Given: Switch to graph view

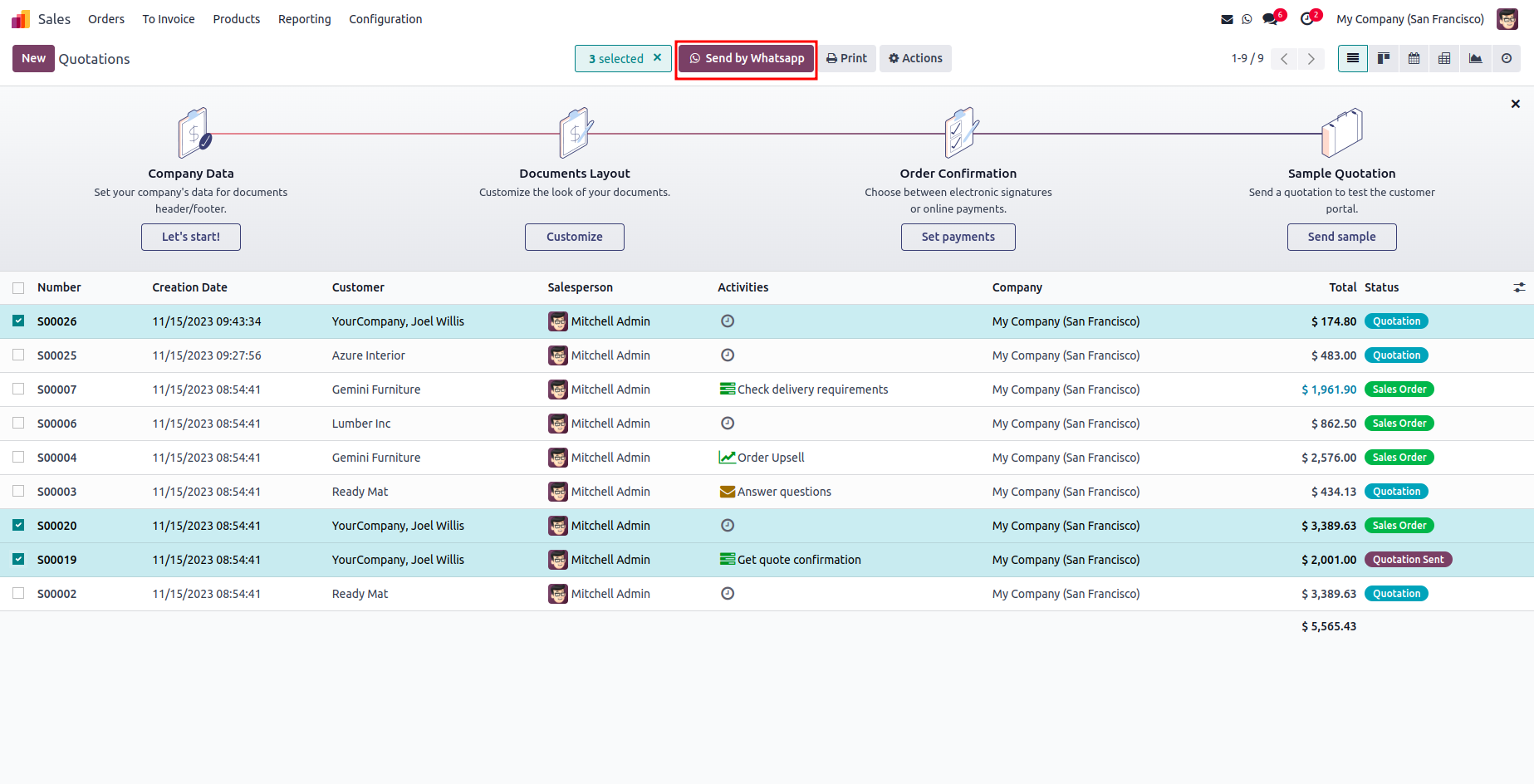Looking at the screenshot, I should (1476, 58).
